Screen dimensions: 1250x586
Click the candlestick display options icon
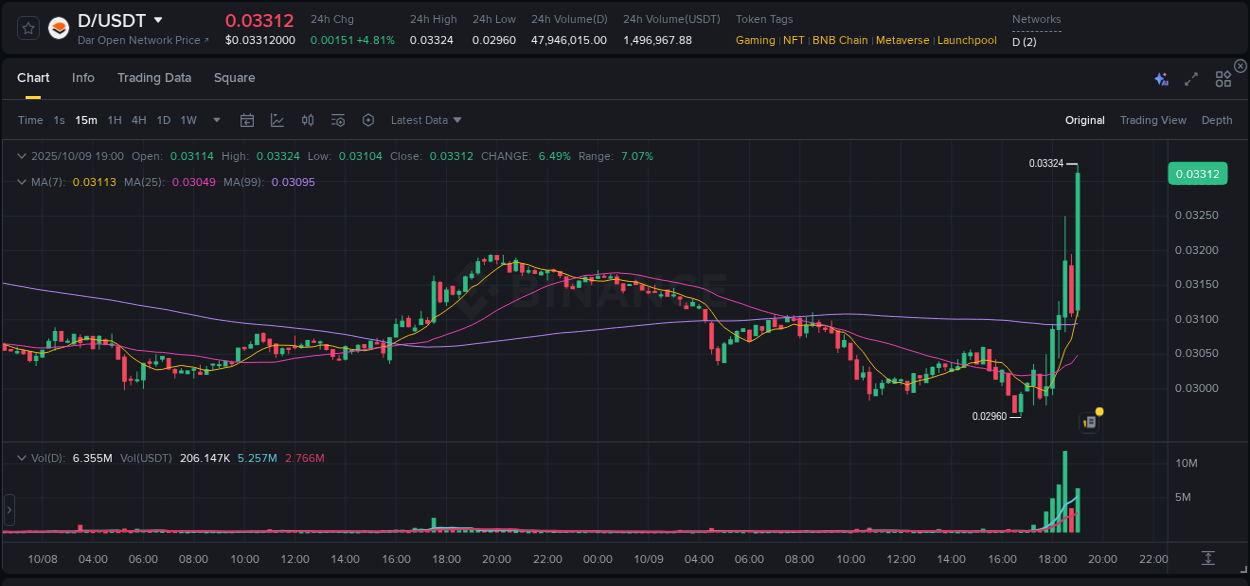(x=308, y=120)
